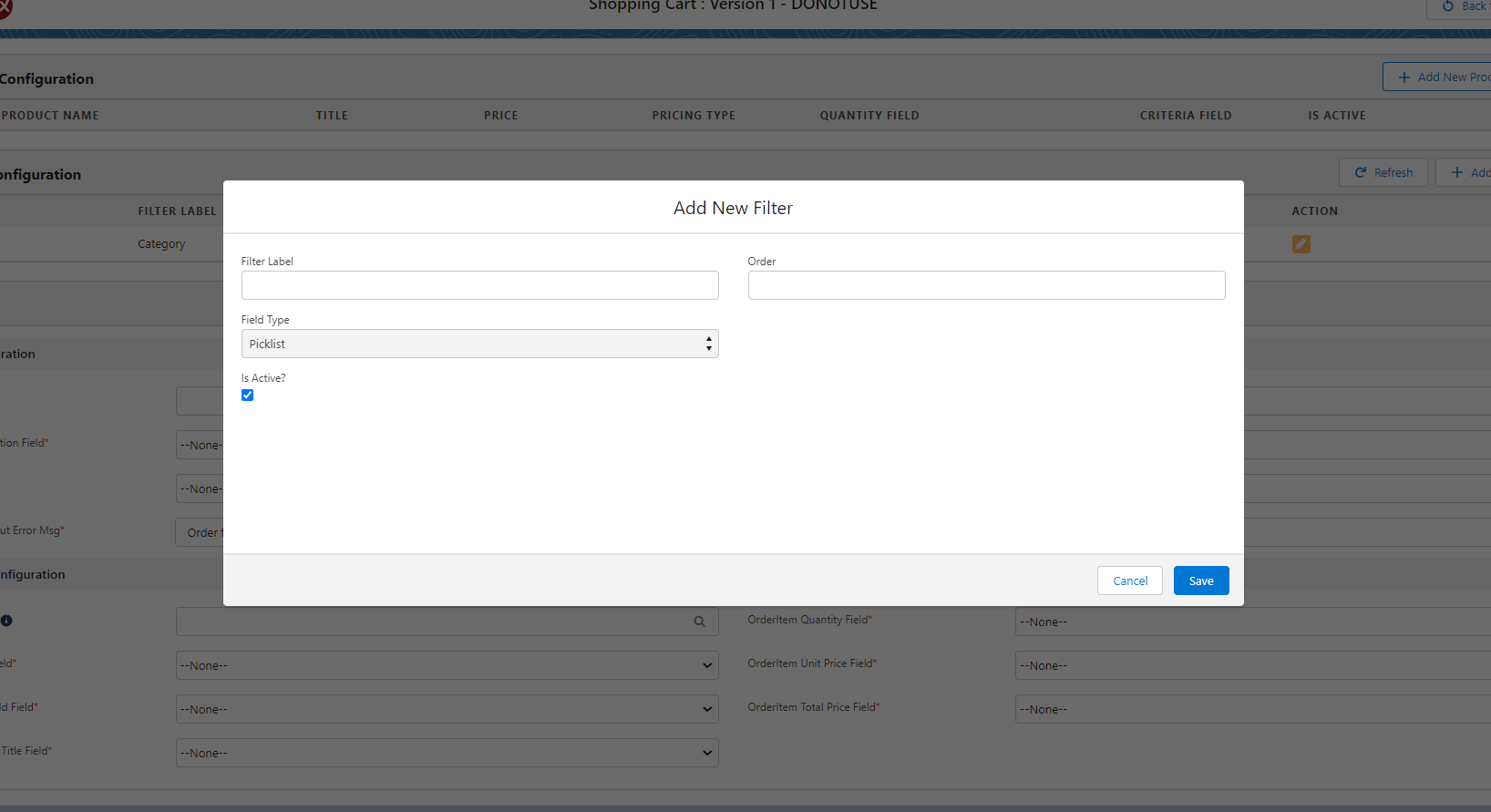Focus the Order input field
1491x812 pixels.
click(x=986, y=285)
